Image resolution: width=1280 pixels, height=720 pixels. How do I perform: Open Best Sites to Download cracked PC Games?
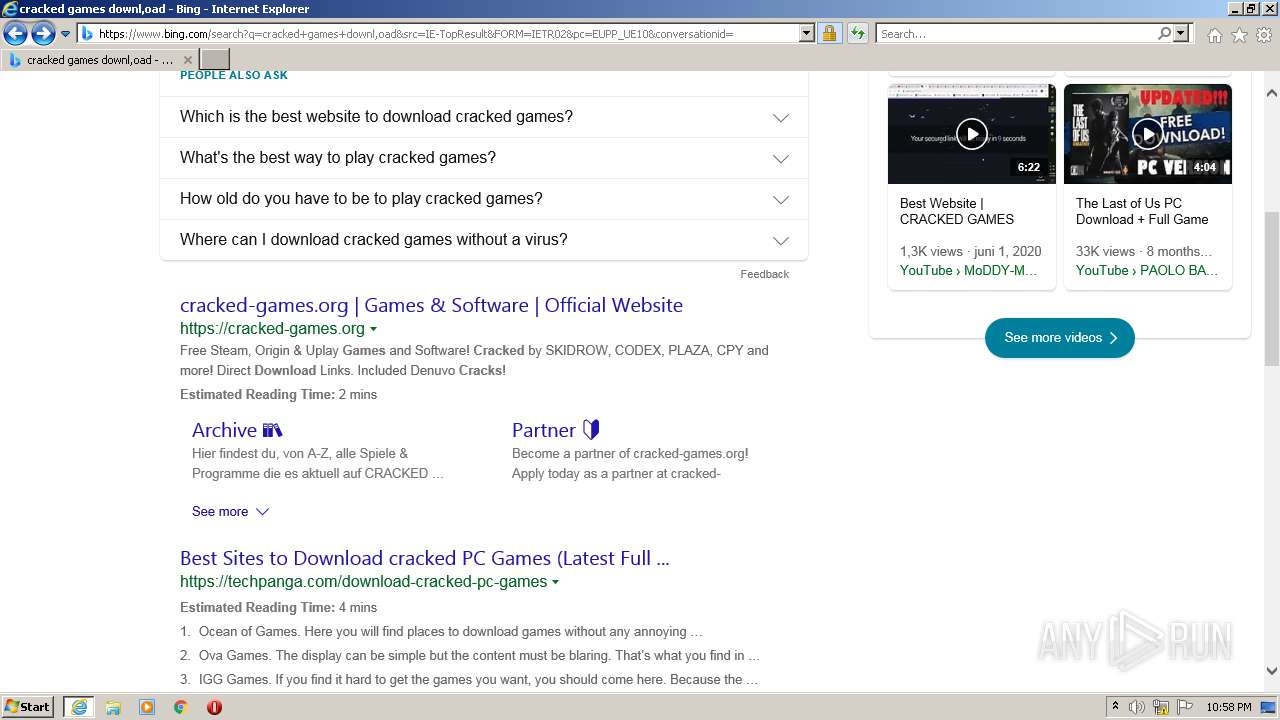point(425,558)
